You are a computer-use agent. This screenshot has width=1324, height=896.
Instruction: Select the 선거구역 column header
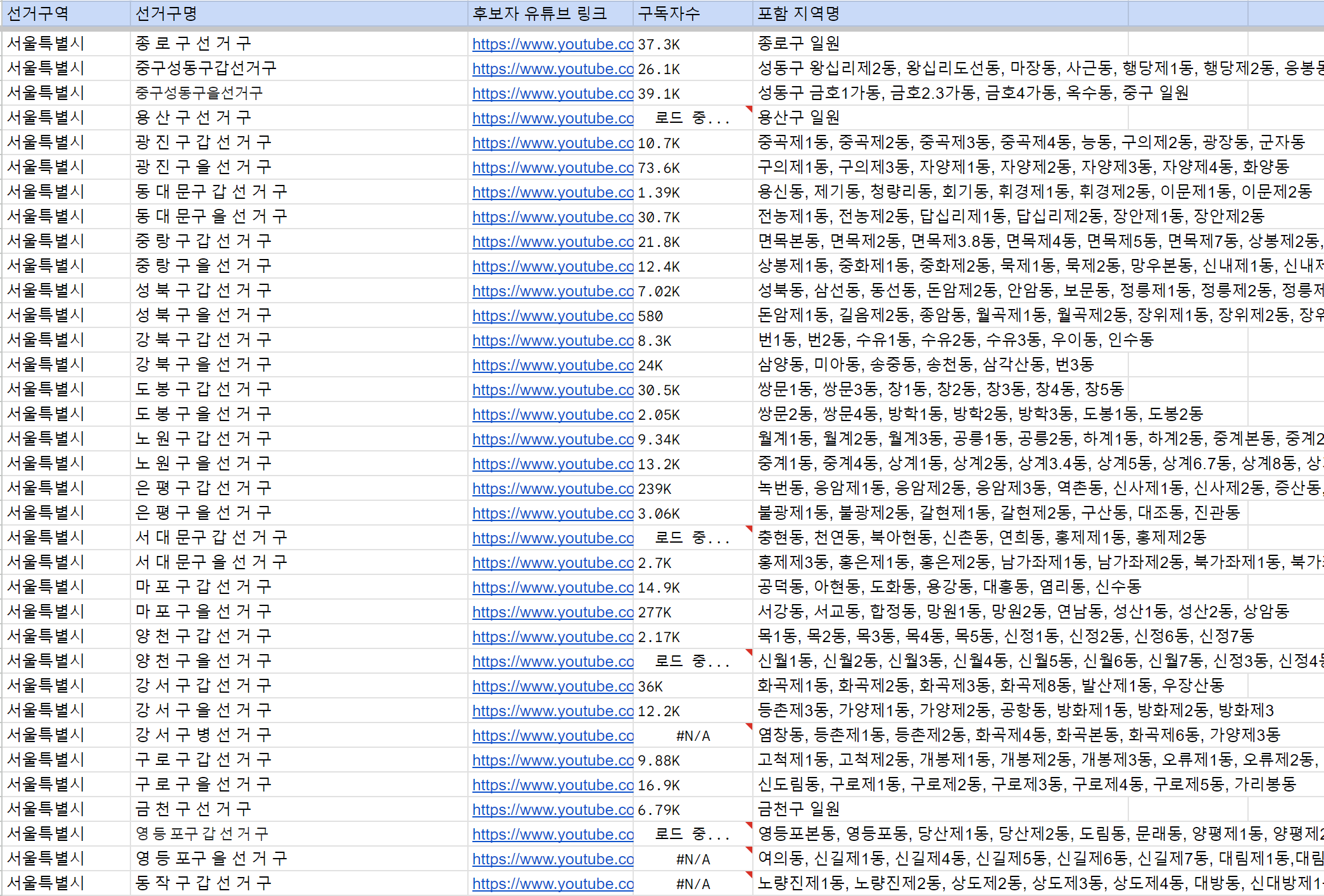pos(66,13)
